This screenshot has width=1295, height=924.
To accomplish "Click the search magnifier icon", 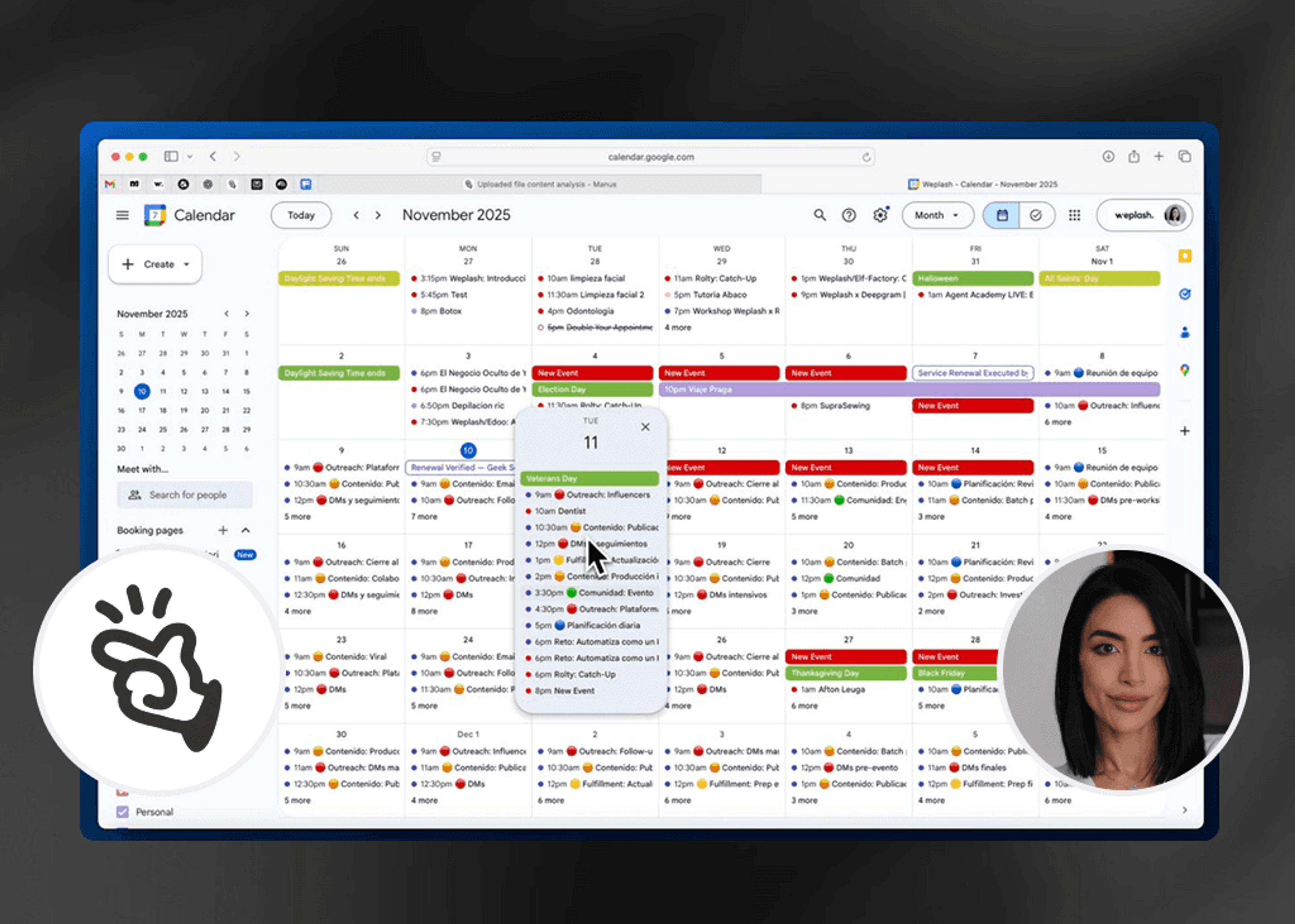I will tap(820, 215).
